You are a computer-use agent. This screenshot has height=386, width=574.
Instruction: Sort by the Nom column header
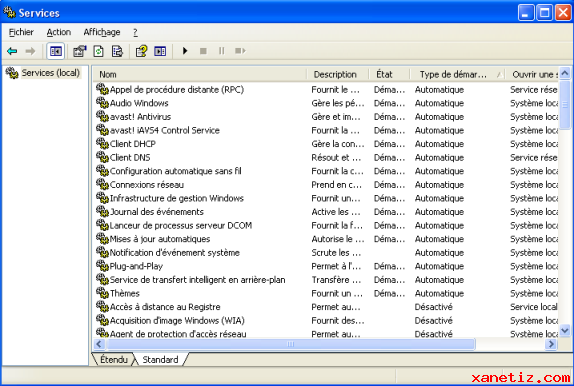point(200,74)
